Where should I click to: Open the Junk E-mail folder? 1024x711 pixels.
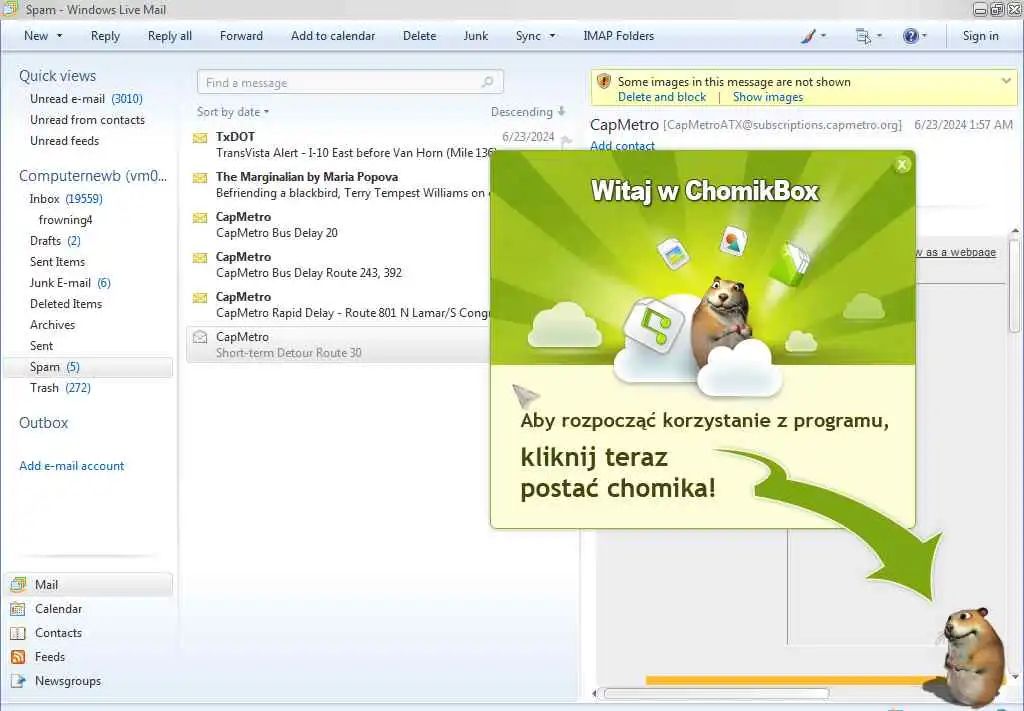point(70,283)
